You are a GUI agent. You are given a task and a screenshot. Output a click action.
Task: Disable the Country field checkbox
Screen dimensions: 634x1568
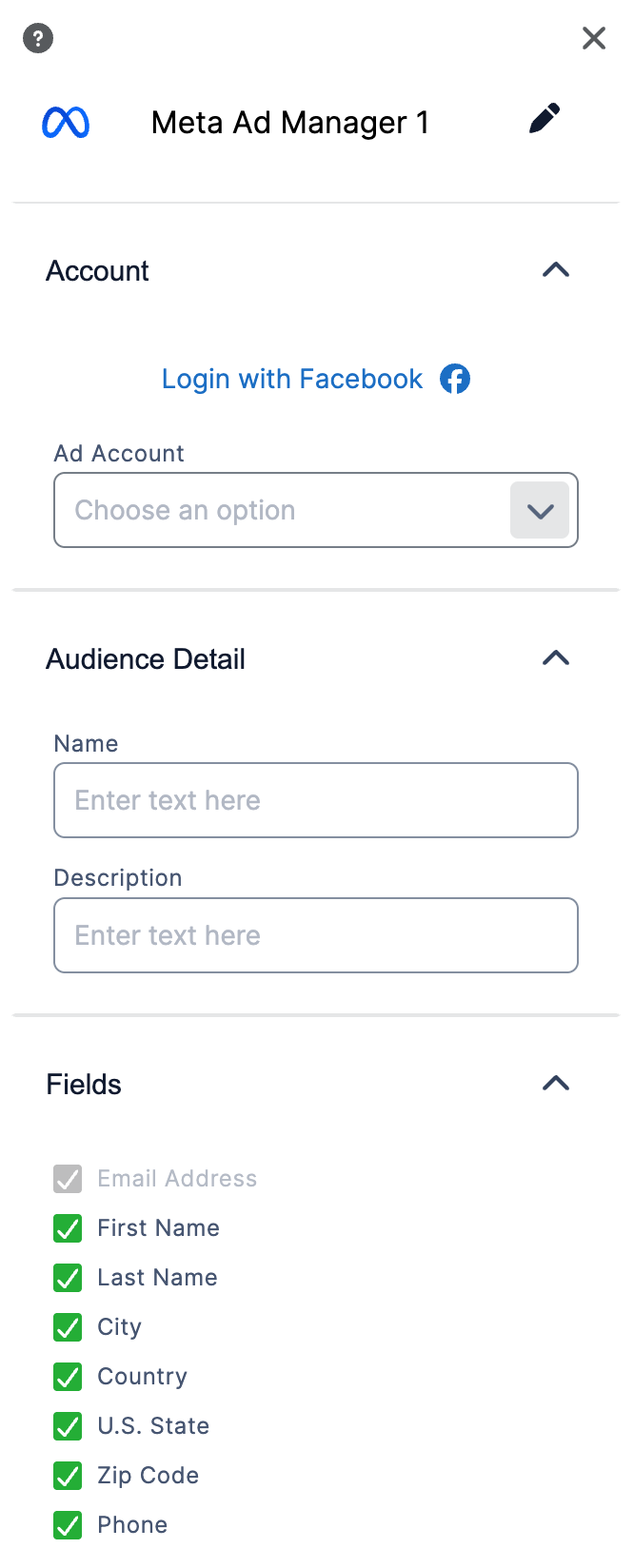coord(68,1377)
